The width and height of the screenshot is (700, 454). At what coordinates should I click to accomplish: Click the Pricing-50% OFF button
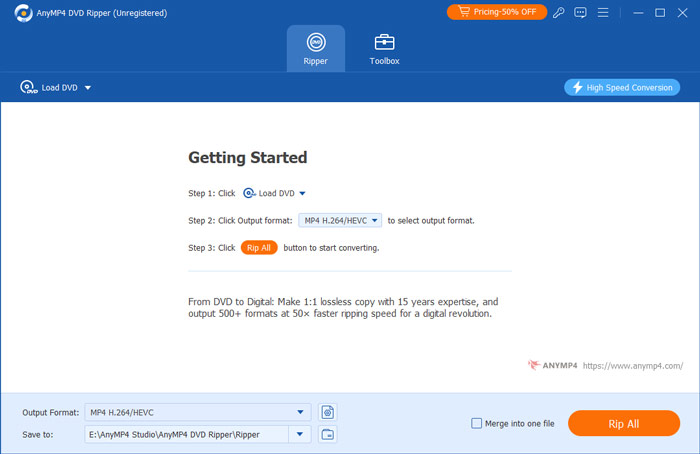pyautogui.click(x=497, y=12)
